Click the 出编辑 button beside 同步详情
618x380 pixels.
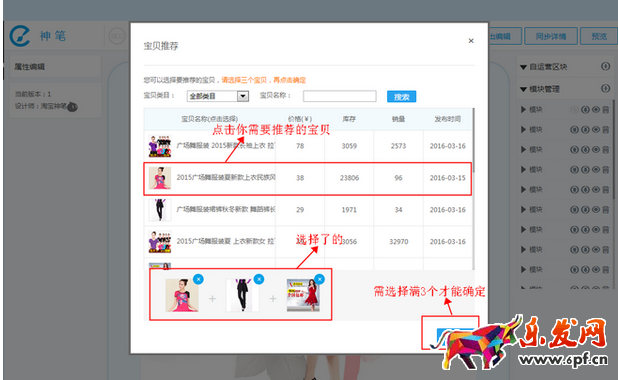click(505, 36)
